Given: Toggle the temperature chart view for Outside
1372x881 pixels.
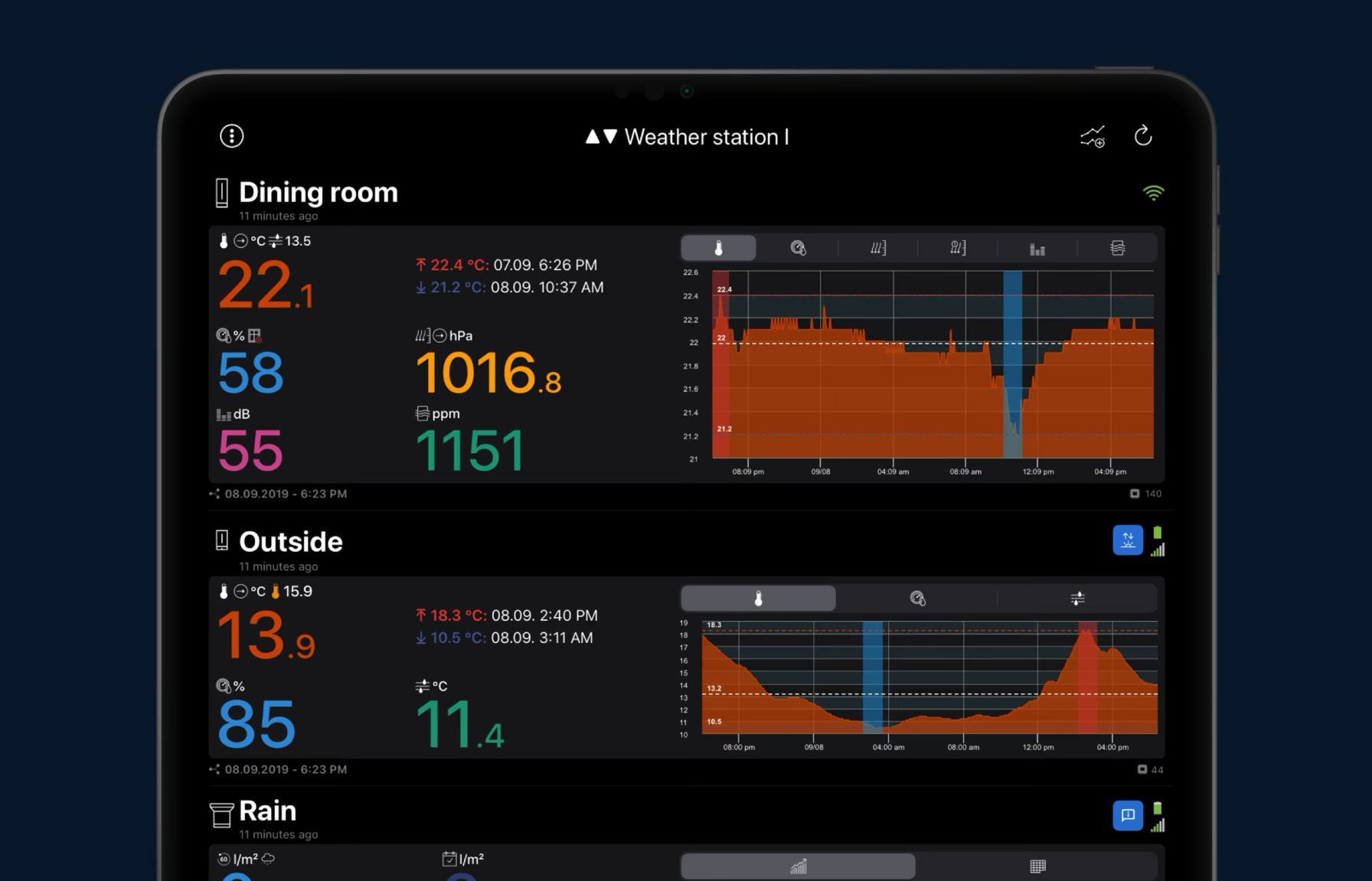Looking at the screenshot, I should (756, 598).
